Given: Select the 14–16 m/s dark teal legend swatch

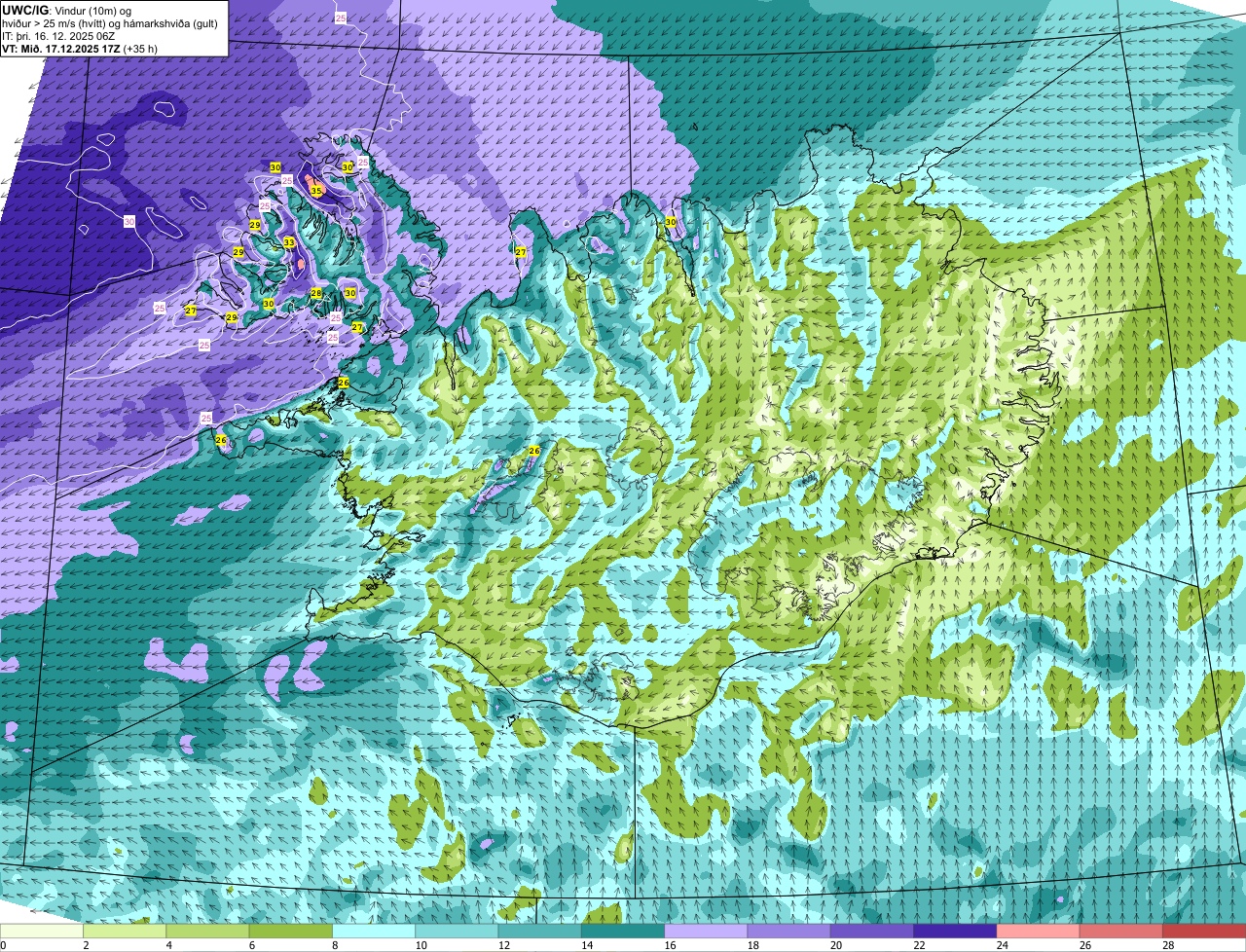Looking at the screenshot, I should point(623,932).
